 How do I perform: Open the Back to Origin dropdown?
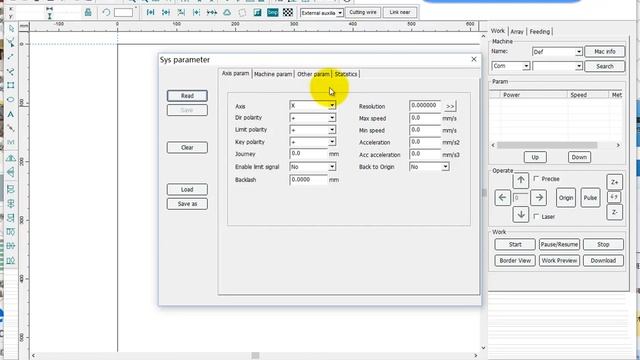pyautogui.click(x=445, y=167)
